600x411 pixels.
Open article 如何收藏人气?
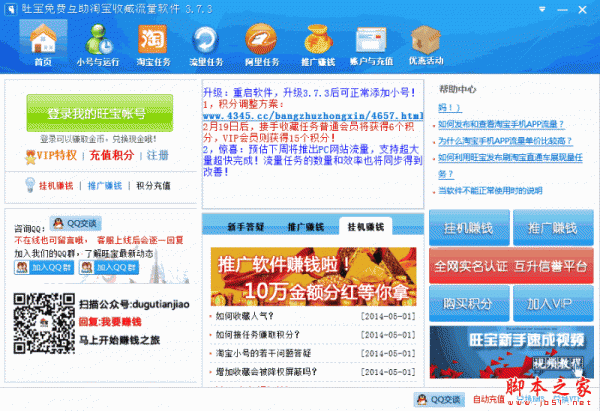tap(245, 316)
